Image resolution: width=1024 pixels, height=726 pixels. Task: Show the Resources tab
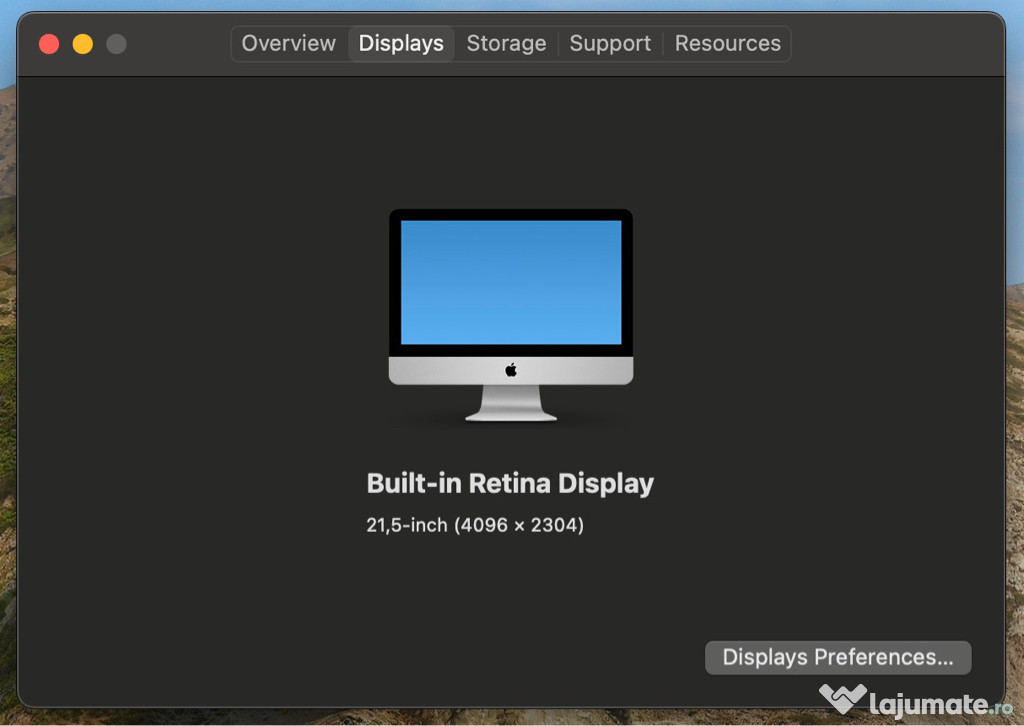click(x=727, y=44)
